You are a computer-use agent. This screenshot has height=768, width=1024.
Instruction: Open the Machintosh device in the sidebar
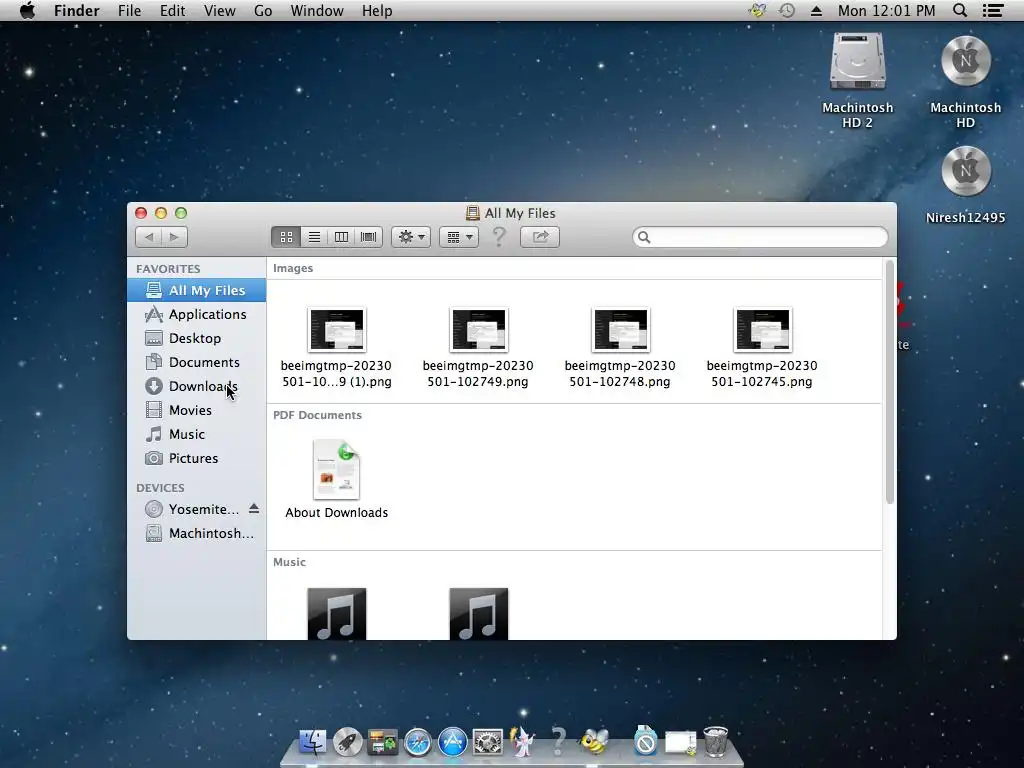196,533
